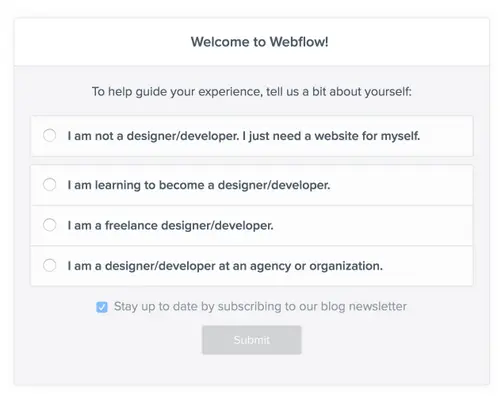500x401 pixels.
Task: Choose the freelance designer/developer radio circle
Action: point(50,225)
